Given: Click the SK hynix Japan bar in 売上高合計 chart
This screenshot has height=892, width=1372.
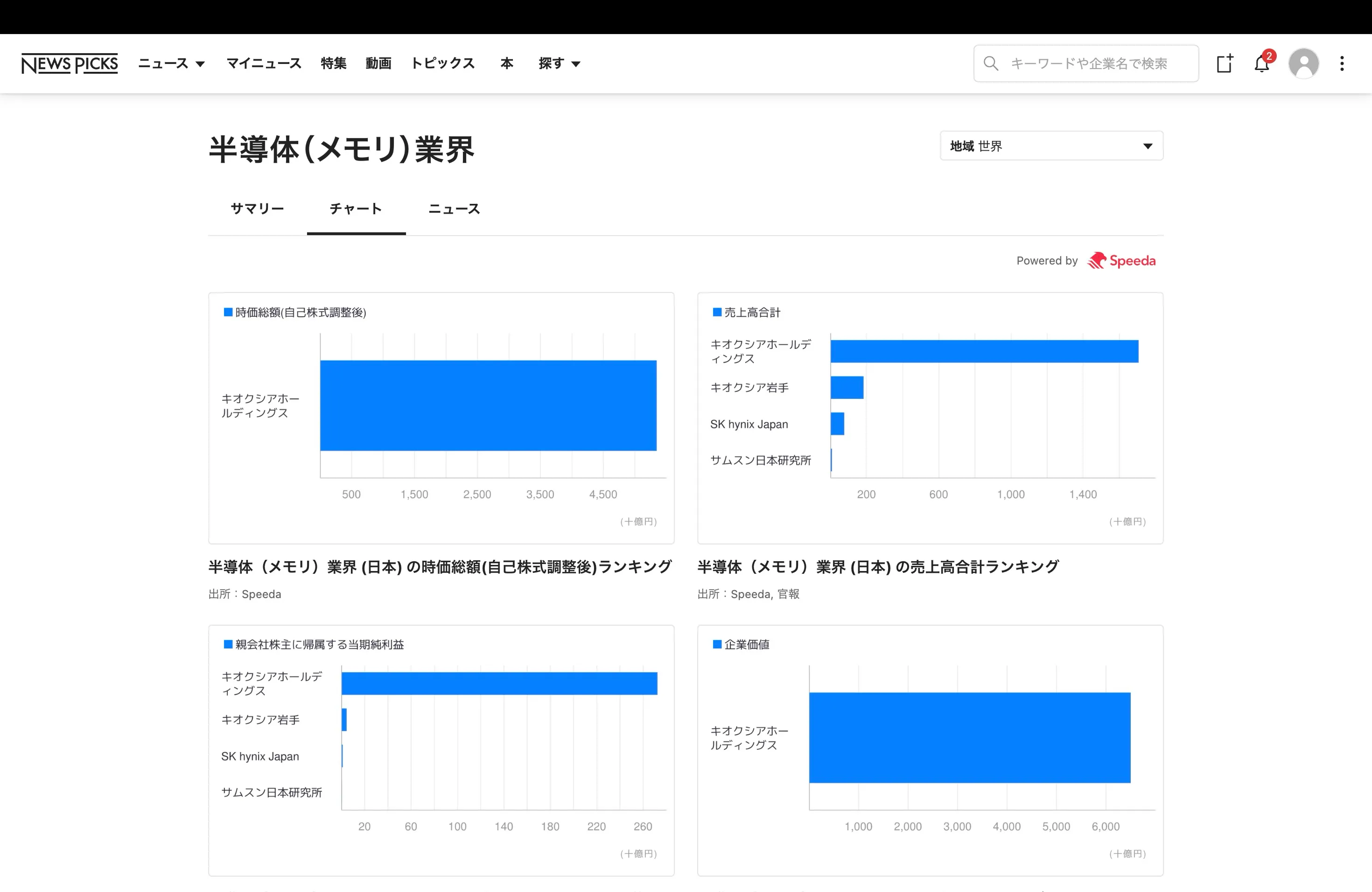Looking at the screenshot, I should click(x=838, y=424).
